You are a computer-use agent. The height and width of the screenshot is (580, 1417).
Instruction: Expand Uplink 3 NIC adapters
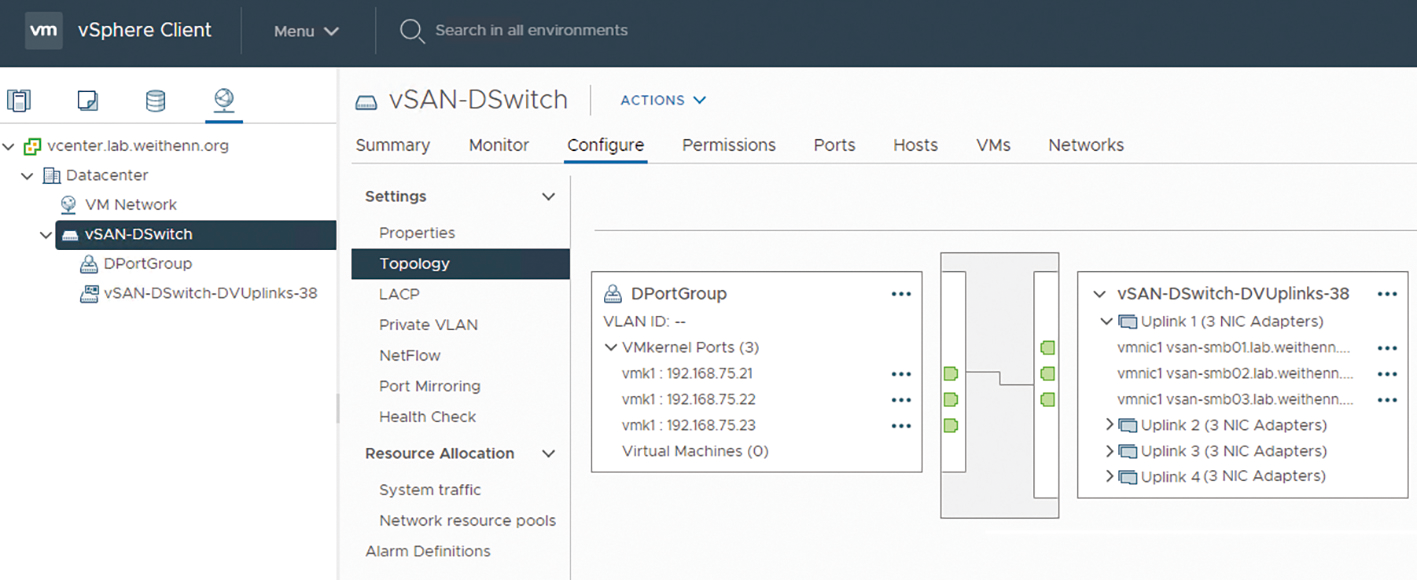[x=1109, y=451]
